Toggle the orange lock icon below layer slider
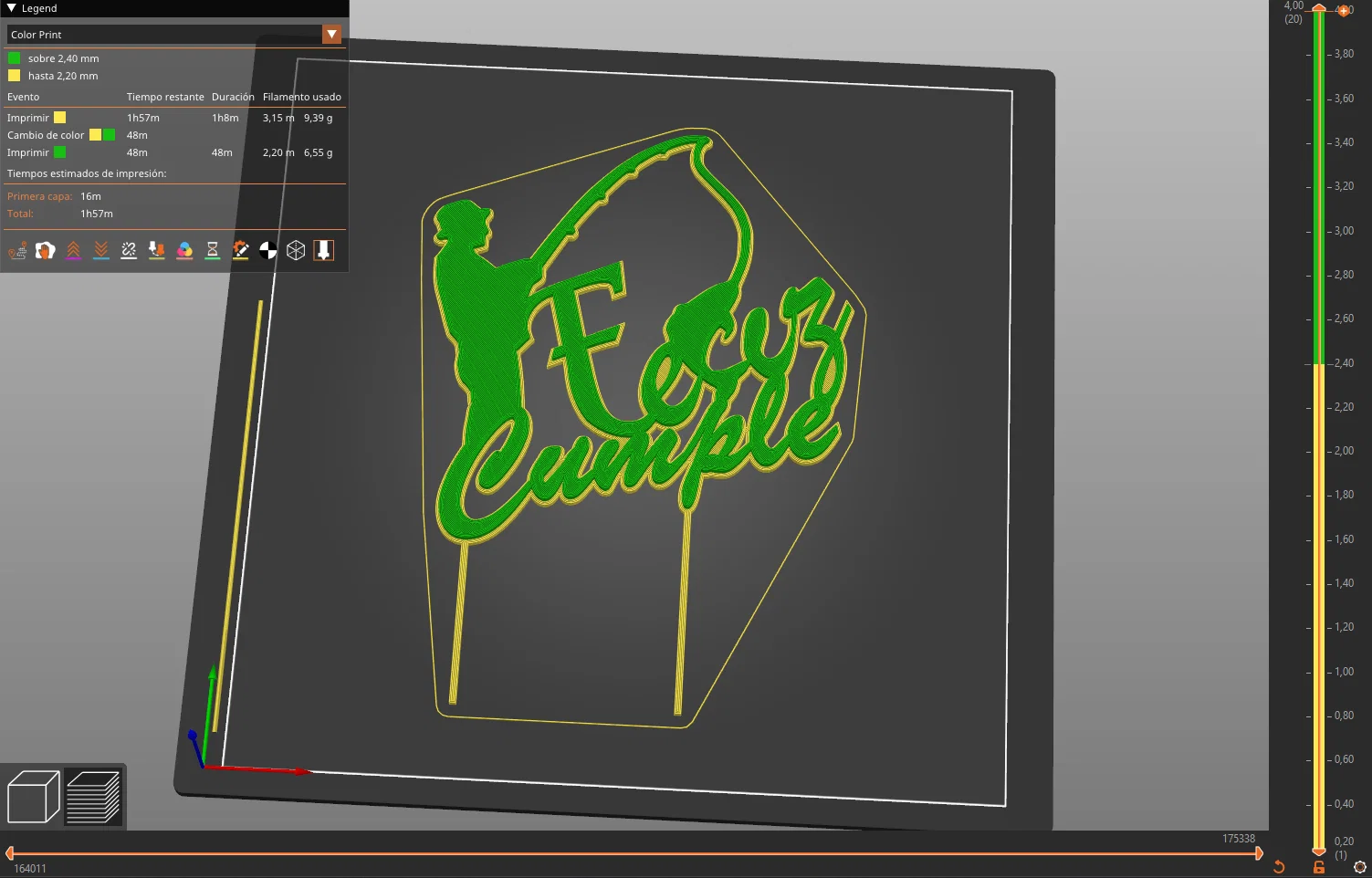 pyautogui.click(x=1319, y=867)
